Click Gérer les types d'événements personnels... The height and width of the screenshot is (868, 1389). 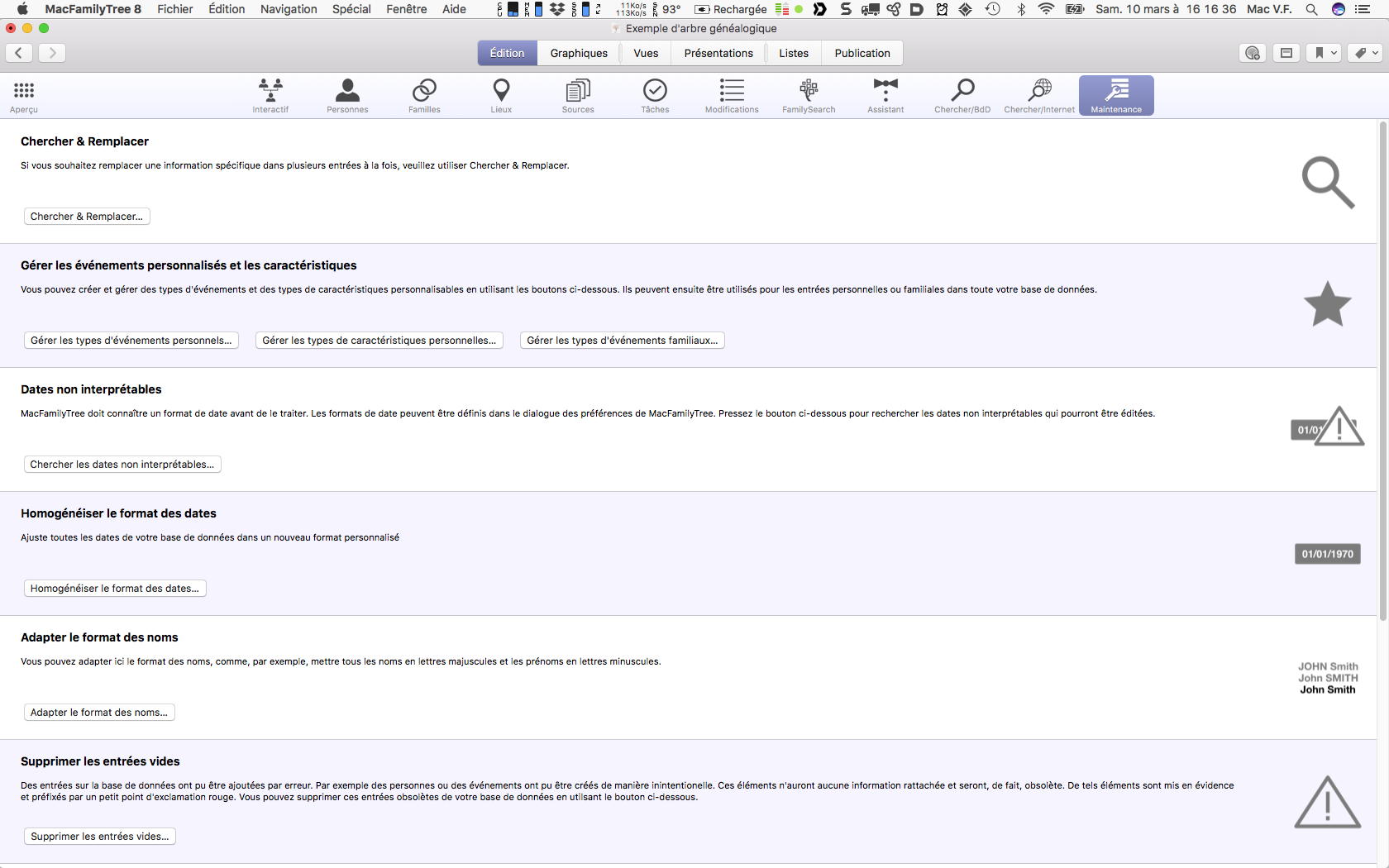(x=131, y=341)
